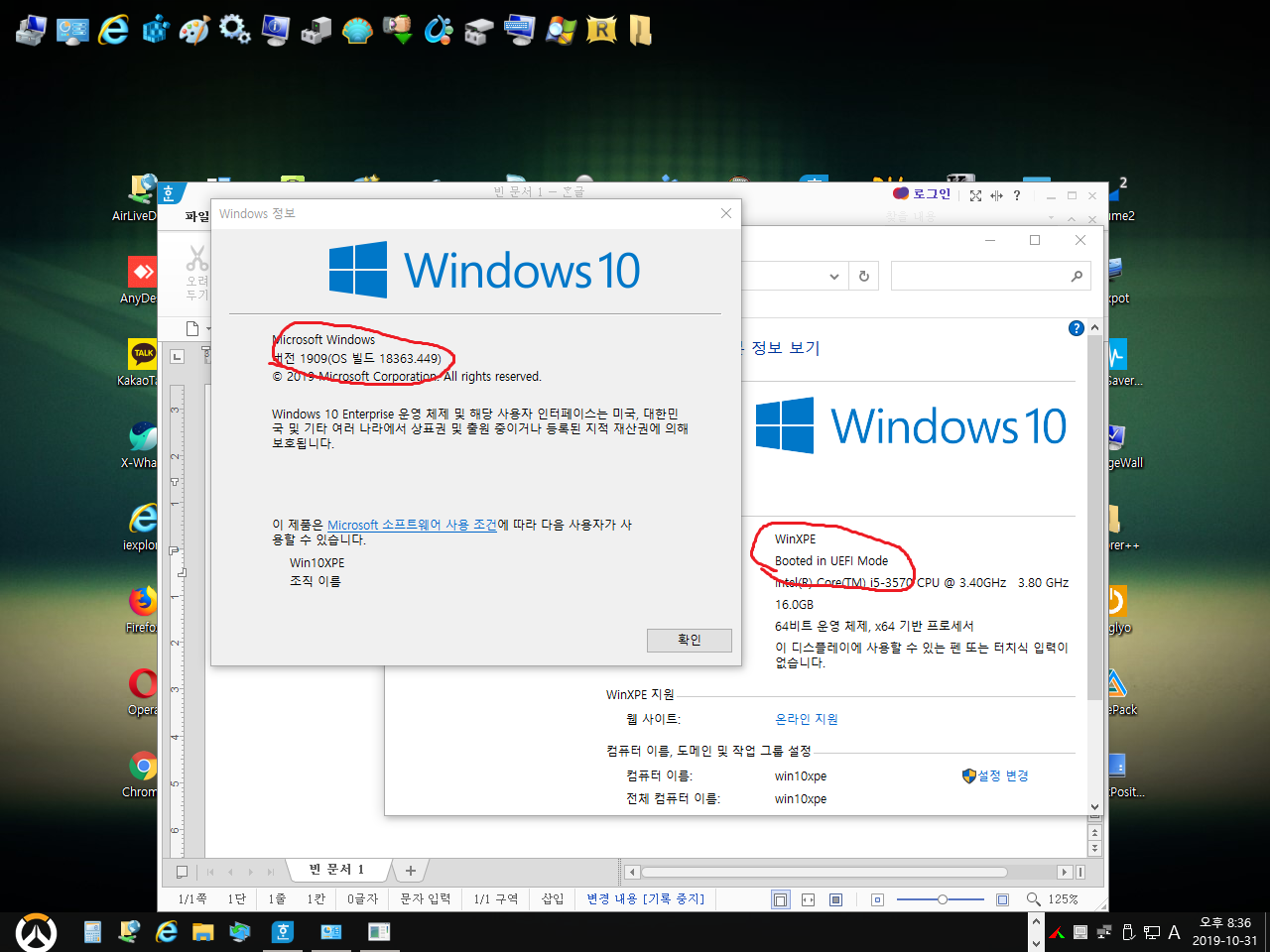
Task: Click the dimmed 오려 두기 scissors tool in Hangul
Action: (197, 273)
